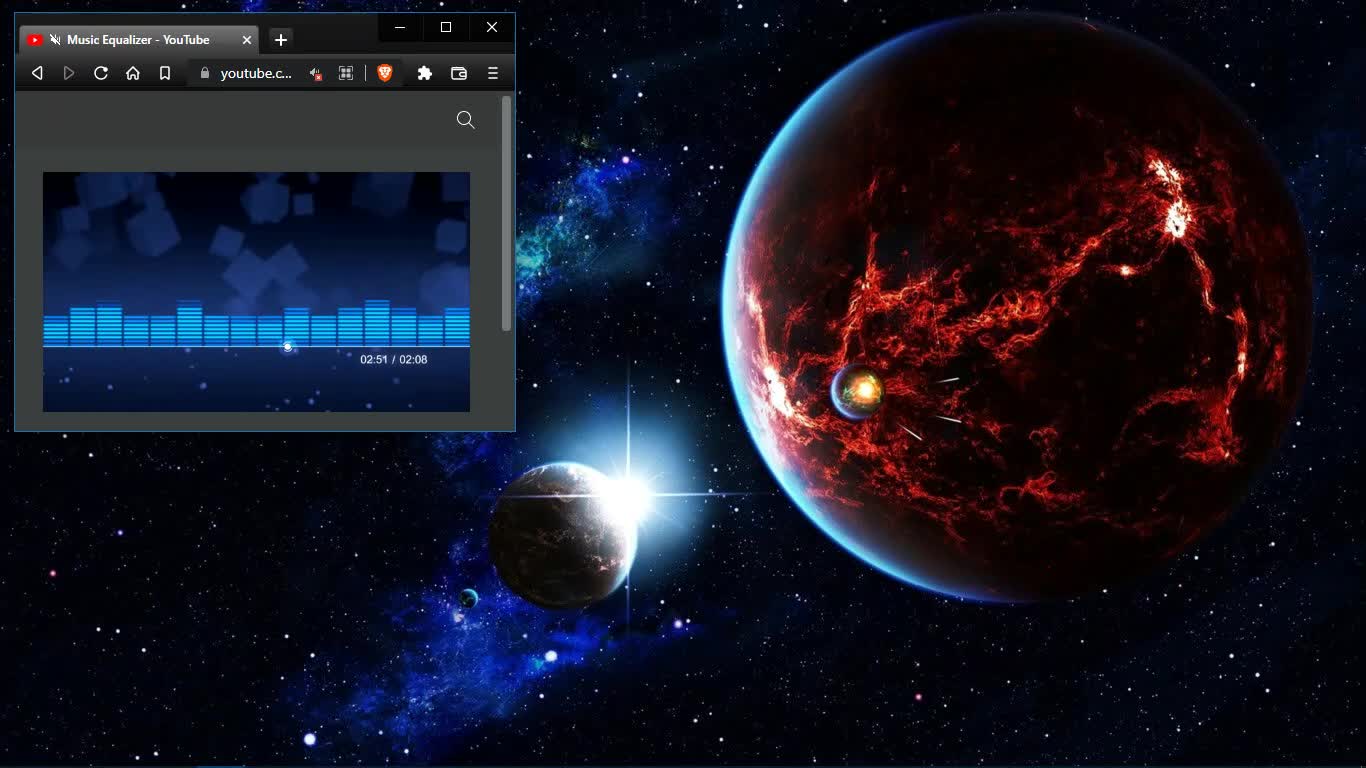Close the browser window
The height and width of the screenshot is (768, 1366).
pyautogui.click(x=492, y=27)
